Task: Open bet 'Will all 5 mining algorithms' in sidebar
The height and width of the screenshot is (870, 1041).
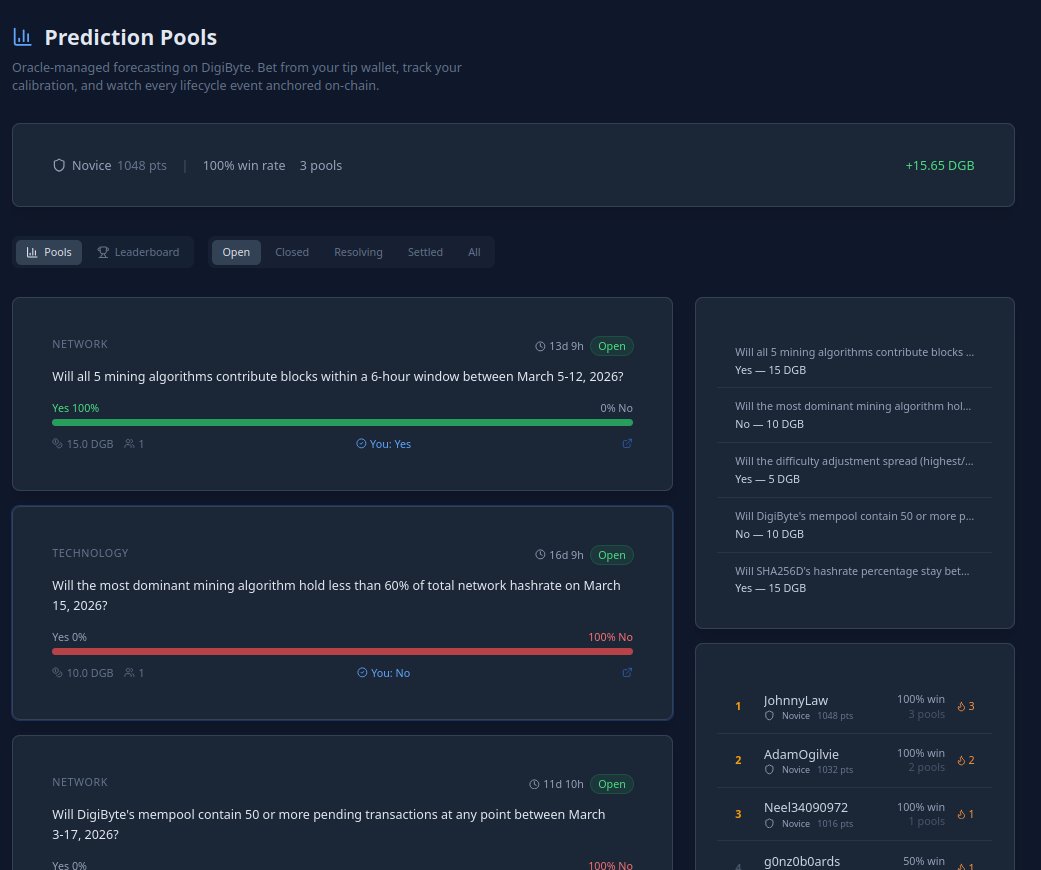Action: [x=854, y=361]
